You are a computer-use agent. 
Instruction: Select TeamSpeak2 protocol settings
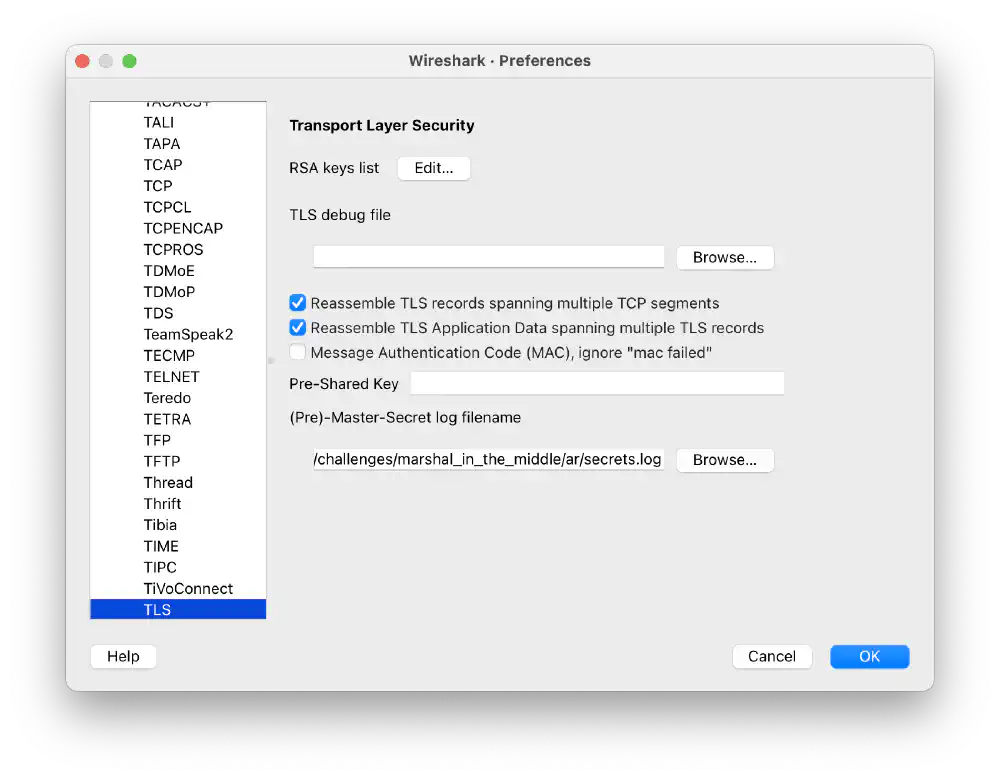[x=188, y=334]
